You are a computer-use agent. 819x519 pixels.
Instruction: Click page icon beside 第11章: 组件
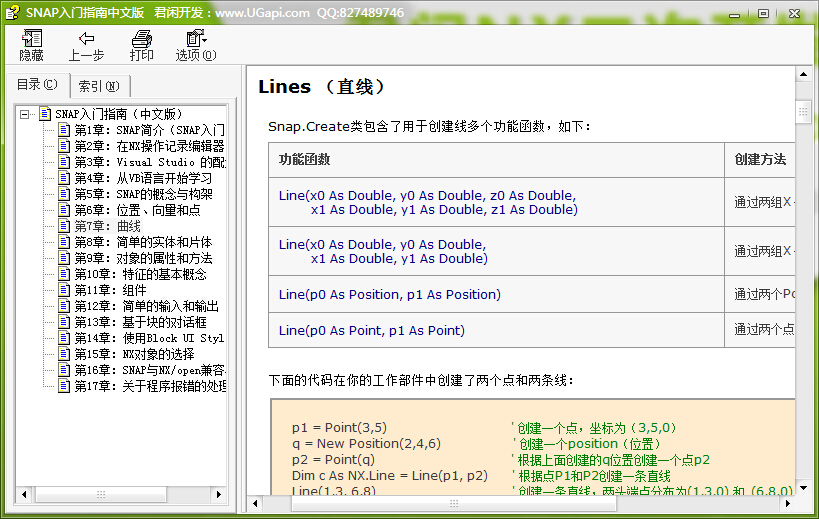pos(64,290)
